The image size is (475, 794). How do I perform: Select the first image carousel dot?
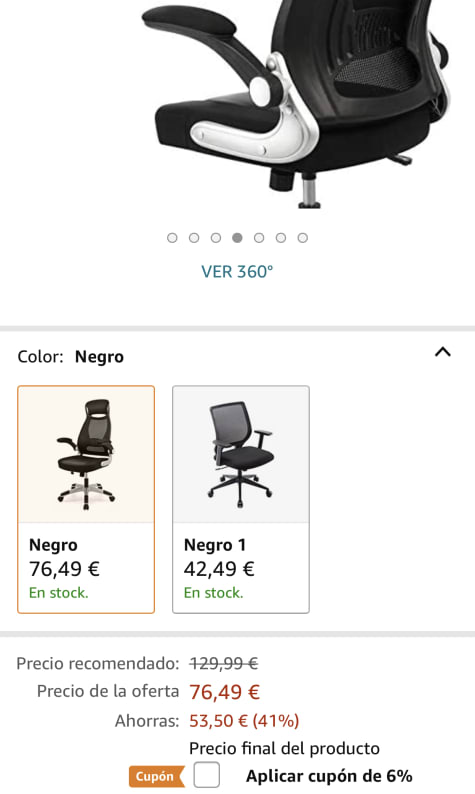click(172, 237)
